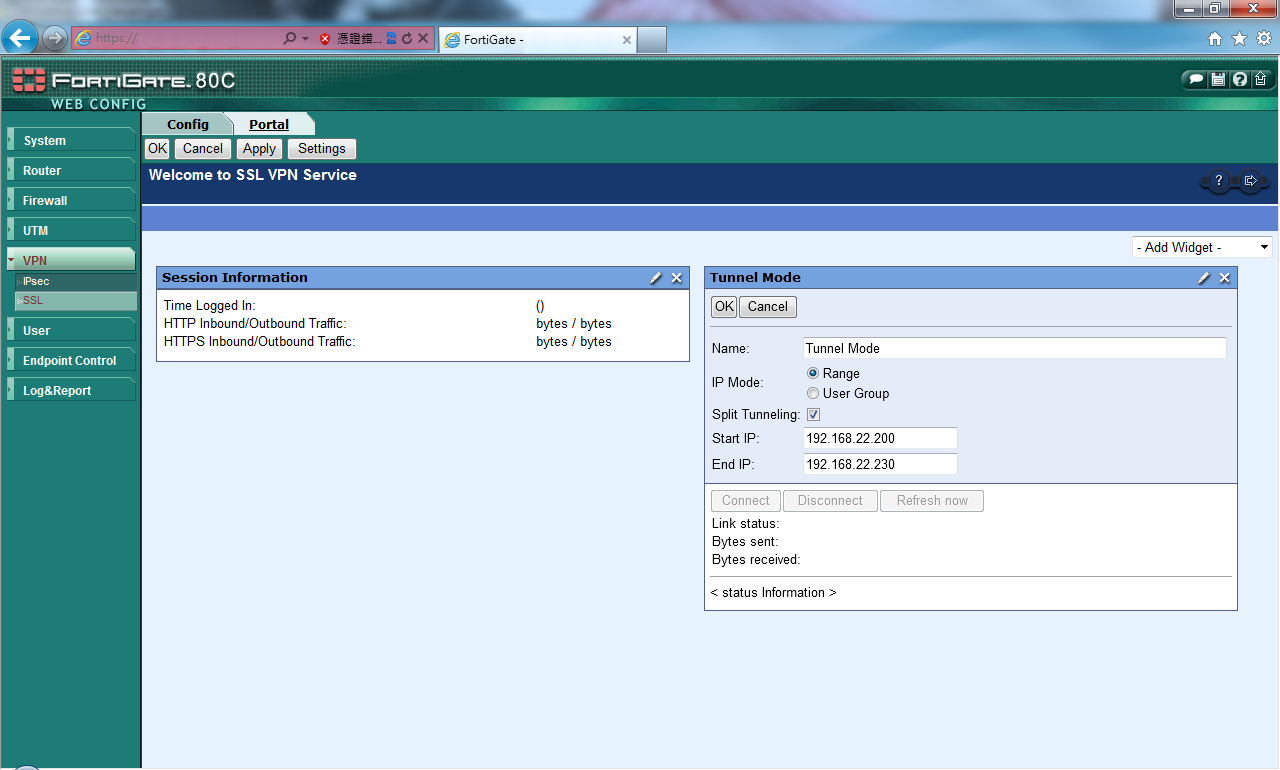Click the Disconnect button

click(830, 501)
